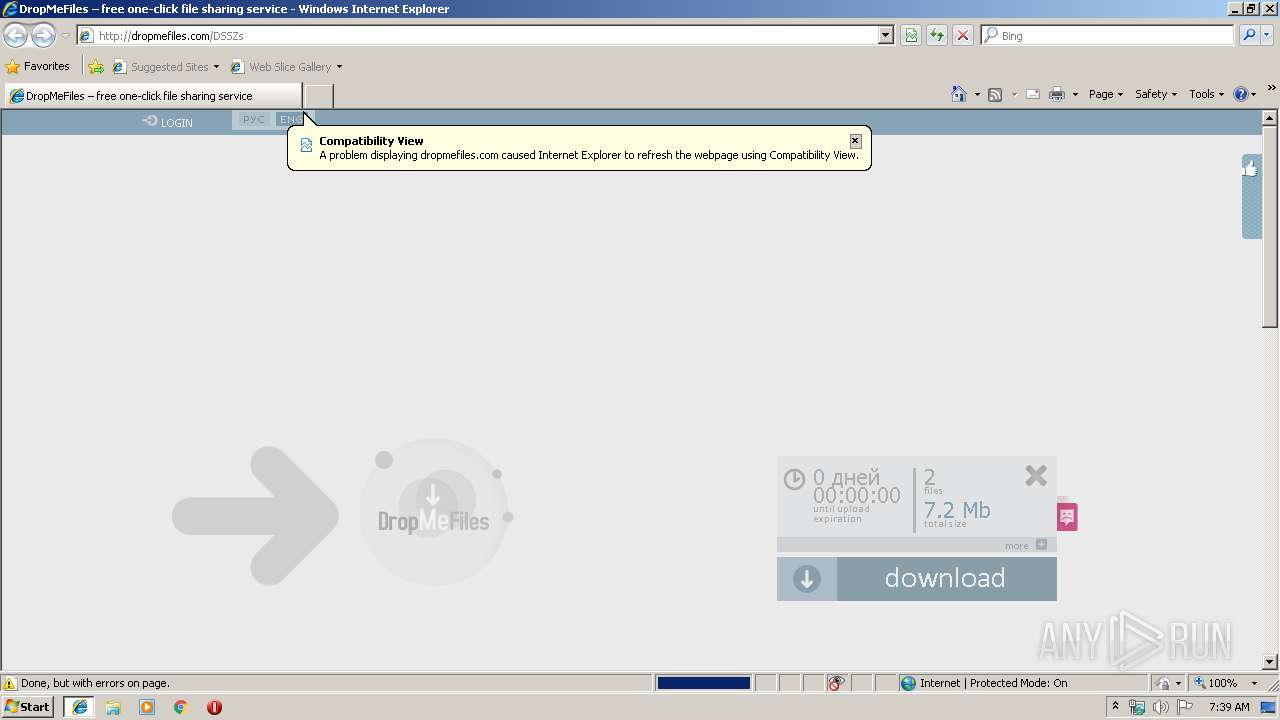
Task: Open Web Slice Gallery dropdown
Action: tap(286, 67)
